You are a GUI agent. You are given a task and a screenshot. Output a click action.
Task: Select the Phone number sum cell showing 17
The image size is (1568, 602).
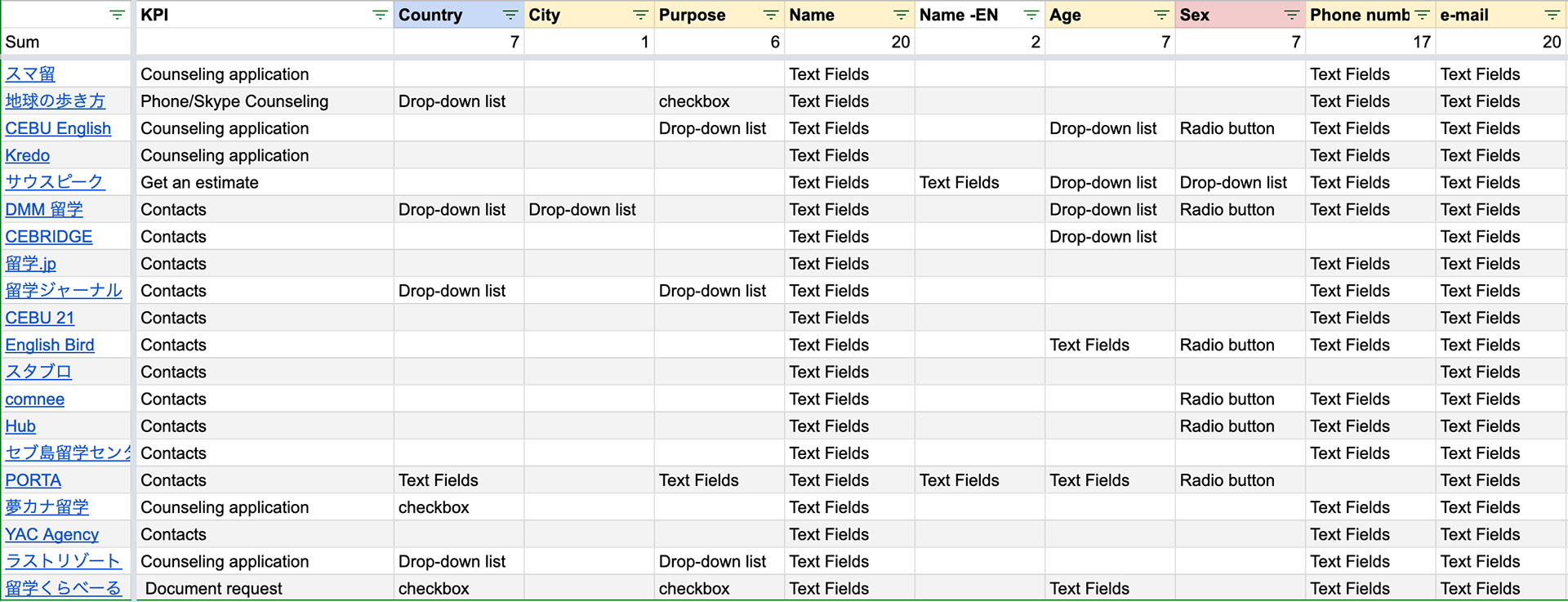click(x=1370, y=42)
